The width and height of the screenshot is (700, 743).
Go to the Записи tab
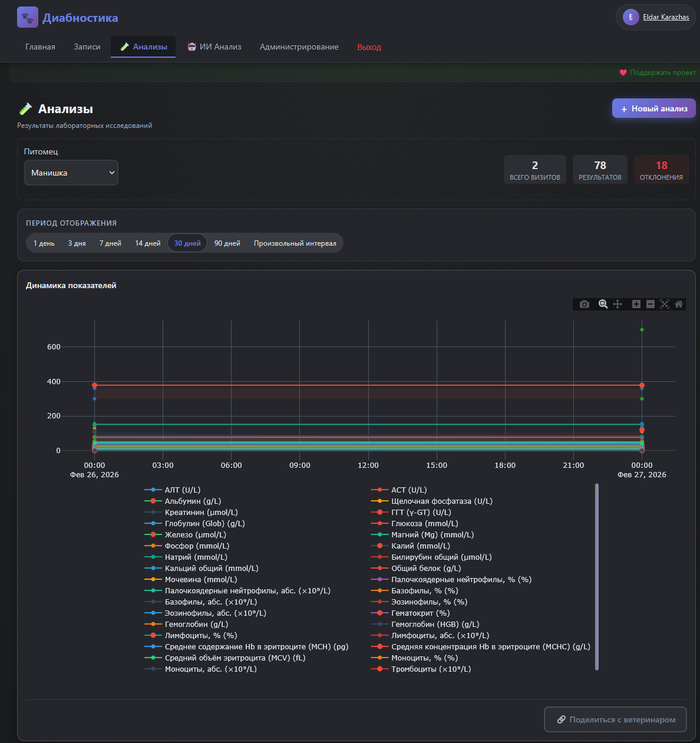[x=87, y=47]
